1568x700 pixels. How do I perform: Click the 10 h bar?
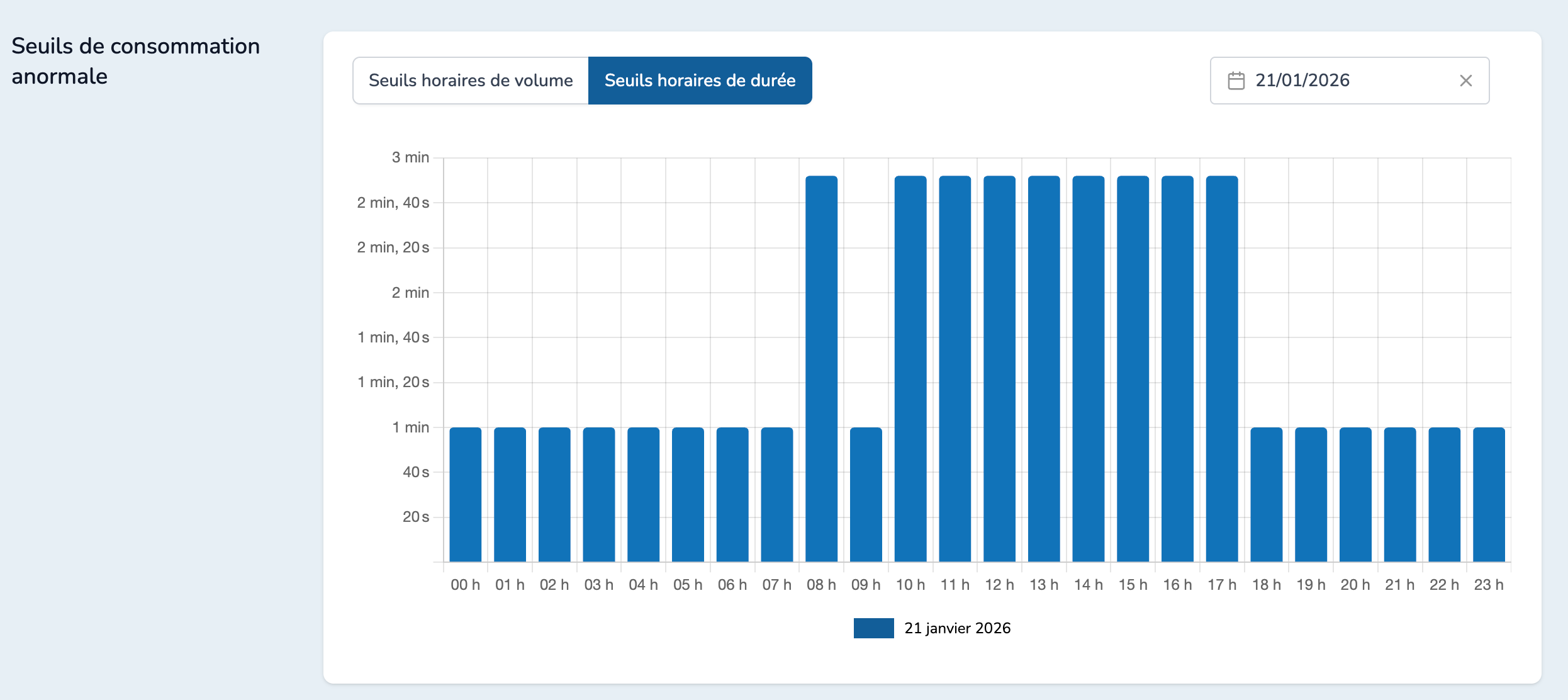[910, 368]
